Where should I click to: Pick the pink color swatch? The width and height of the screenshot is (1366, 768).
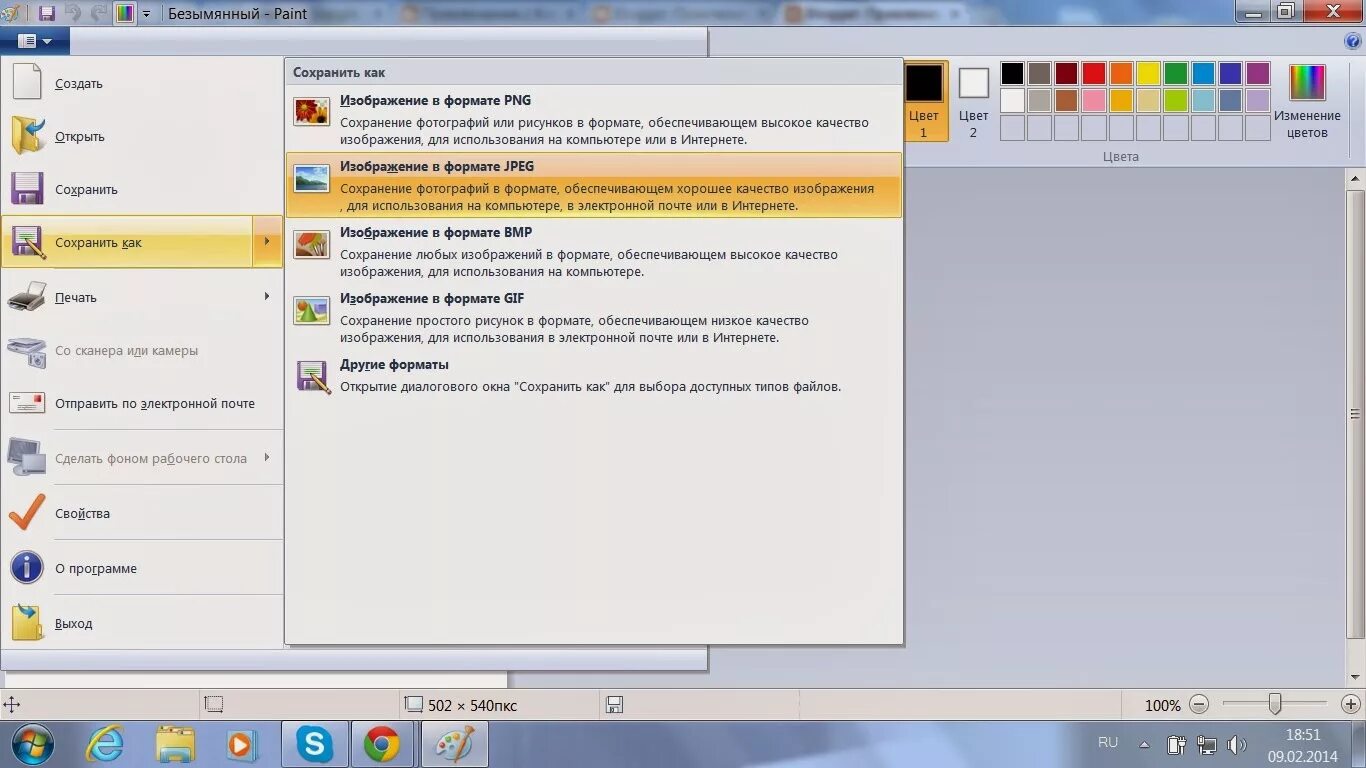1094,100
